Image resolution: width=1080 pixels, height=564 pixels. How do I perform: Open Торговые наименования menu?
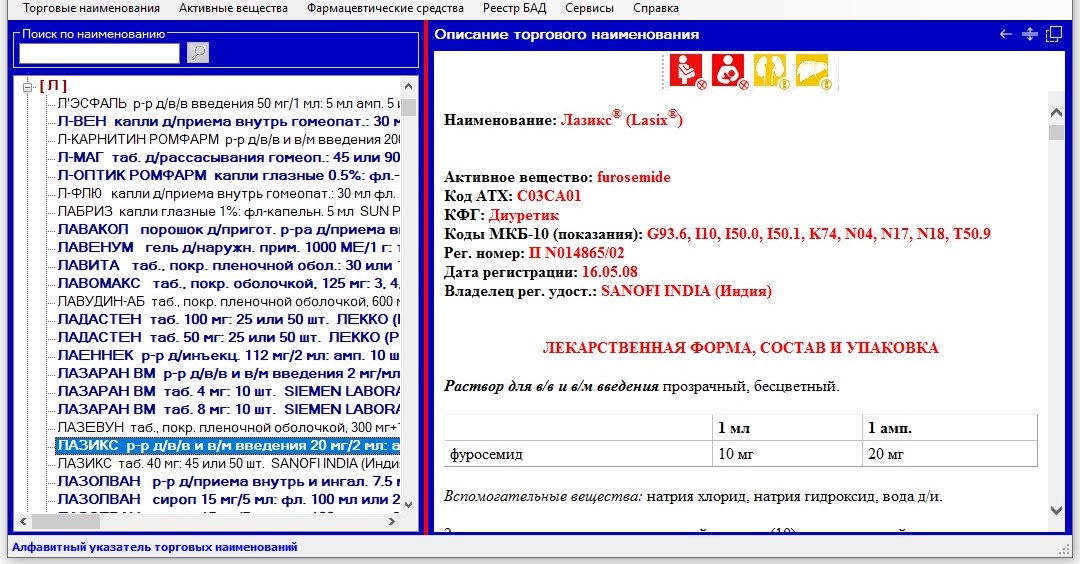92,8
